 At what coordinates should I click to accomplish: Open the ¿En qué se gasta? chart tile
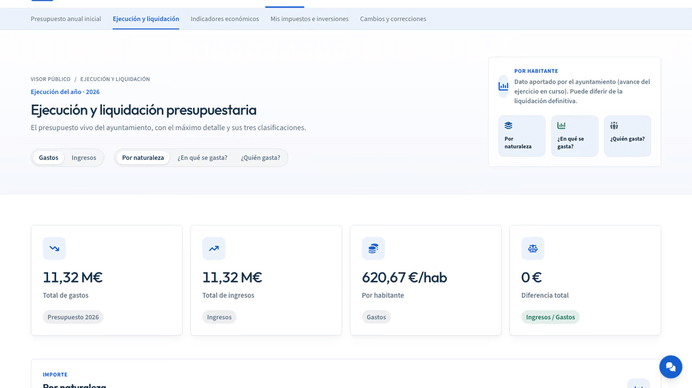point(575,136)
